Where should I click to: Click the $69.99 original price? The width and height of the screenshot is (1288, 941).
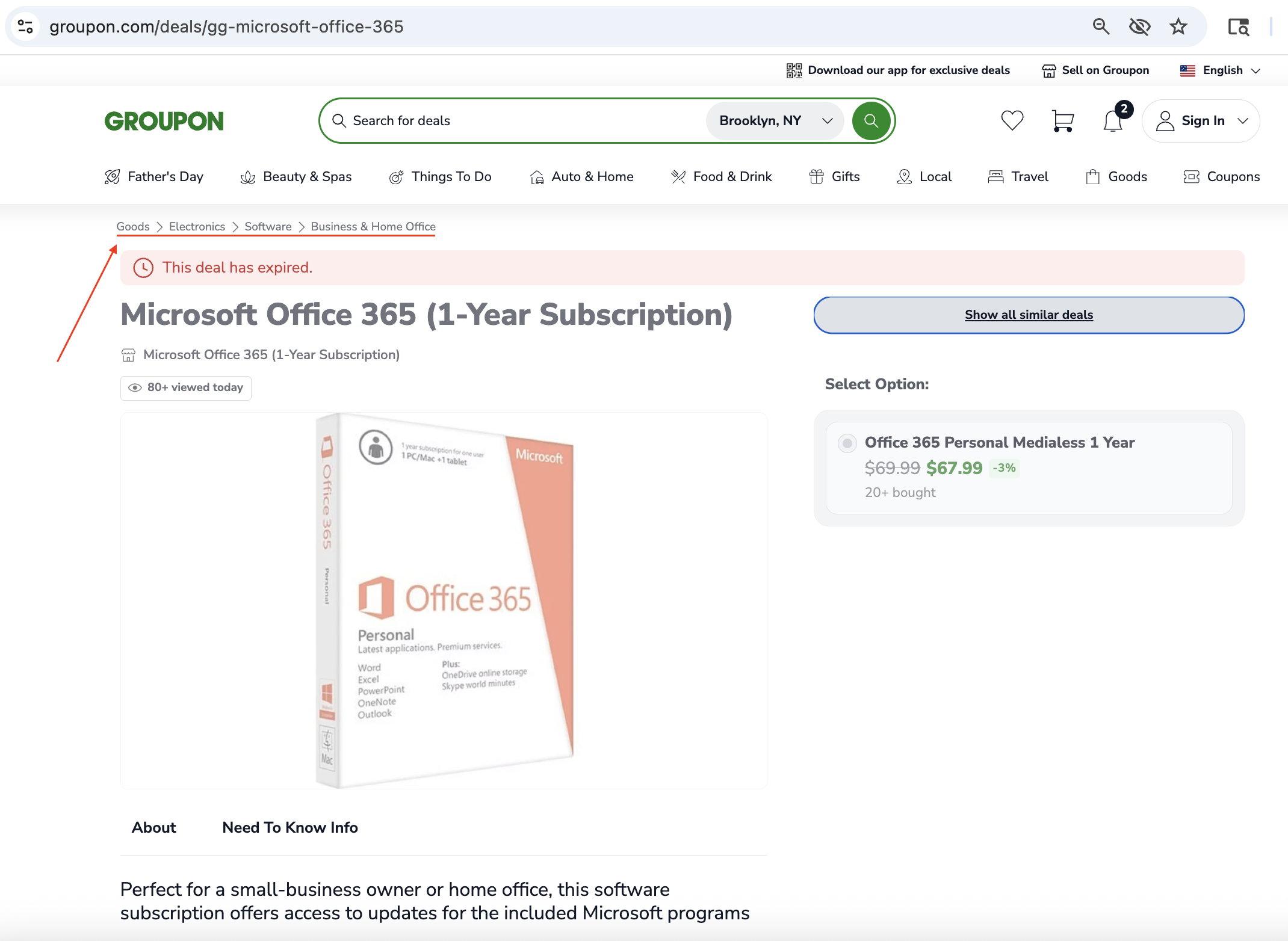[x=893, y=467]
